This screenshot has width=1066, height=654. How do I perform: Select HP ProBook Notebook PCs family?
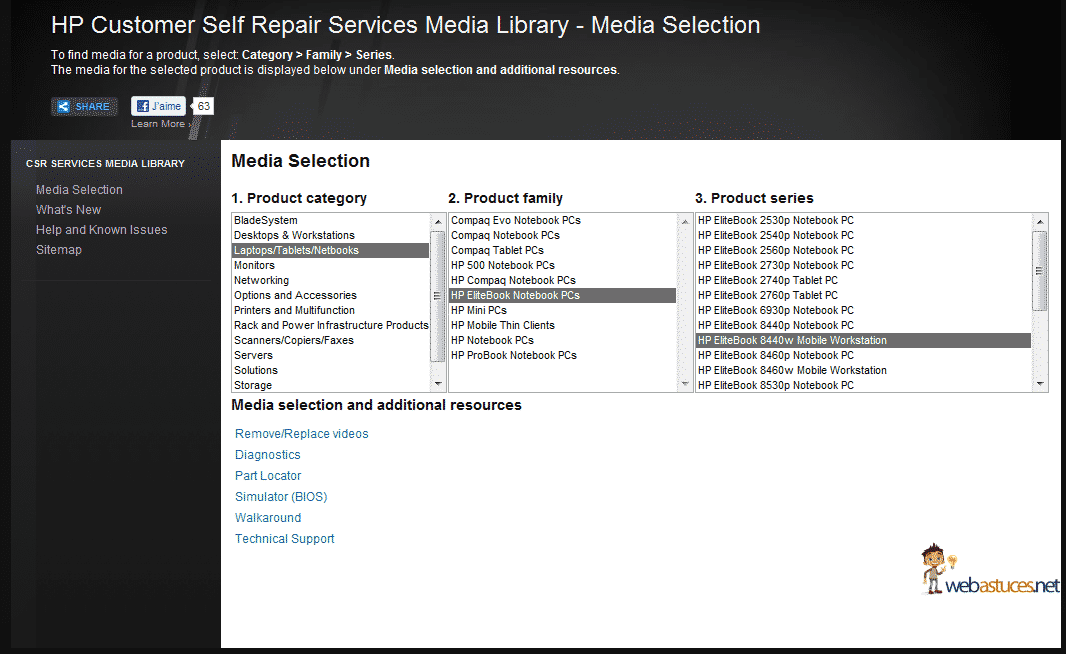coord(563,355)
